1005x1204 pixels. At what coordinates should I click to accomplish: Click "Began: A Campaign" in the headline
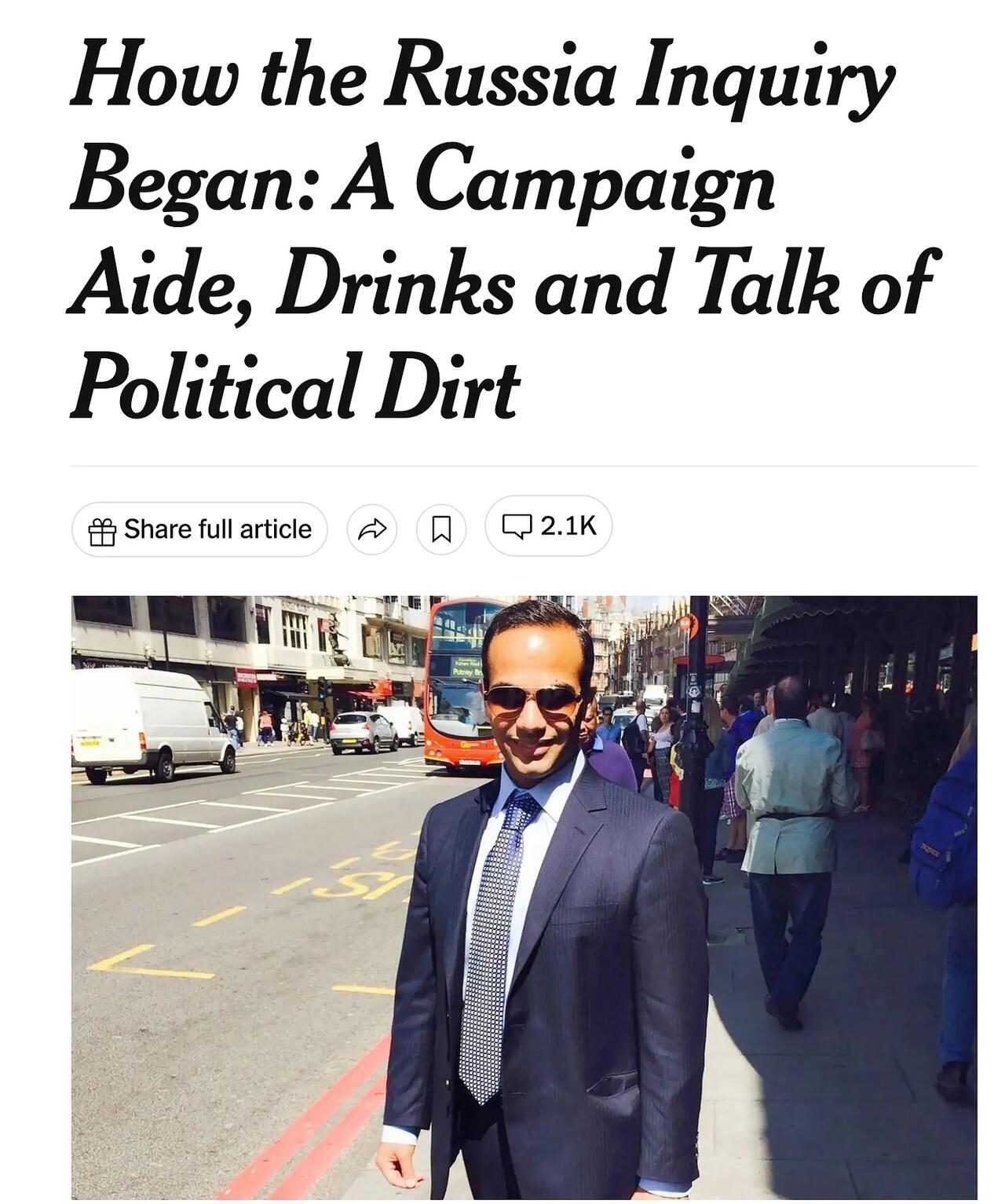[x=422, y=180]
